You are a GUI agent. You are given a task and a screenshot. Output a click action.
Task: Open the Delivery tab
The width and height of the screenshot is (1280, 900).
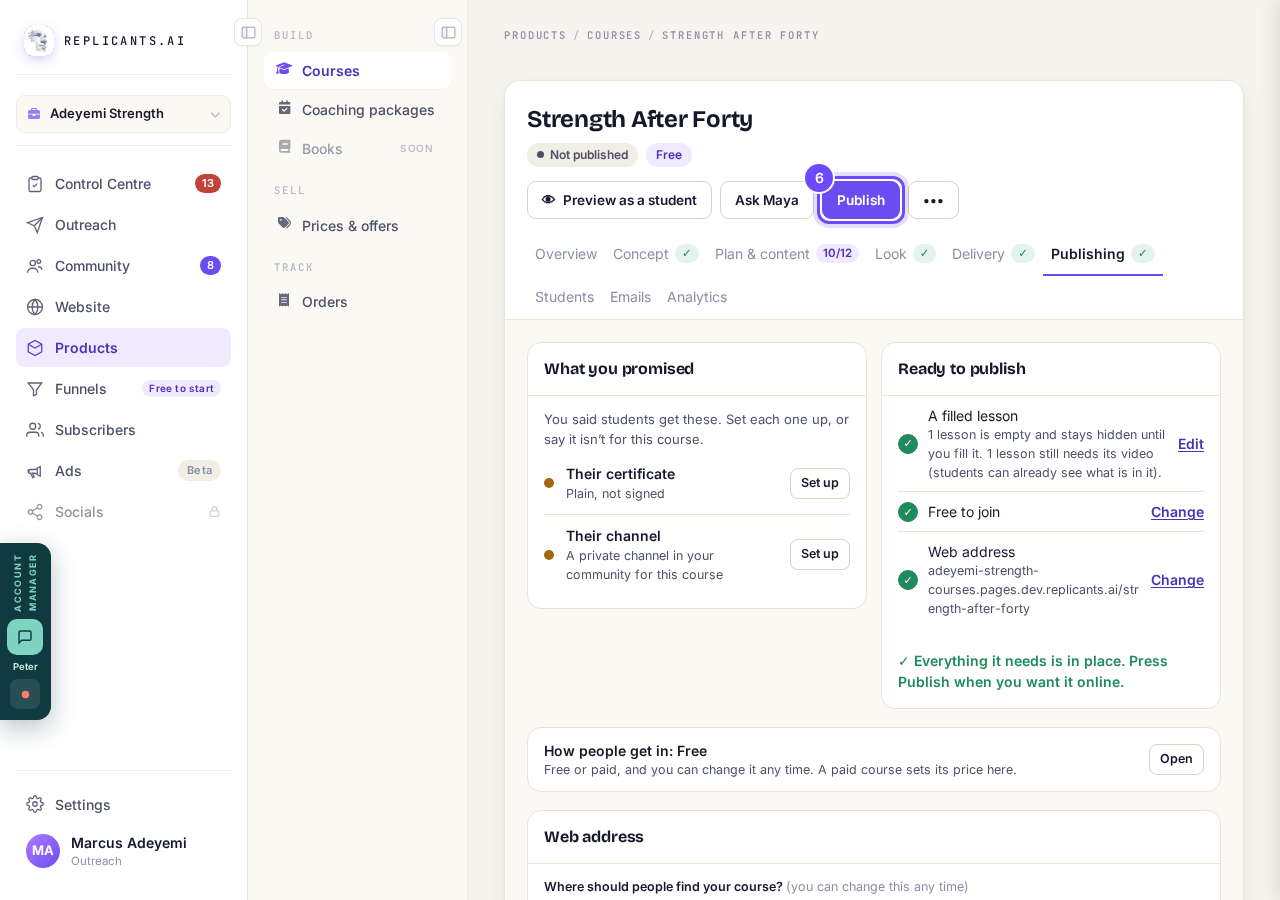click(993, 254)
